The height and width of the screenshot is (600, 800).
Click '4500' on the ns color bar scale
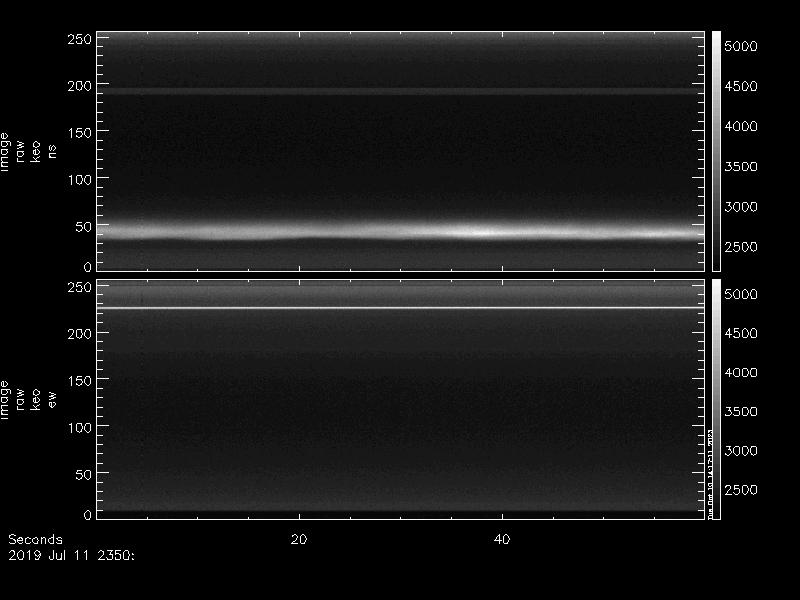741,86
